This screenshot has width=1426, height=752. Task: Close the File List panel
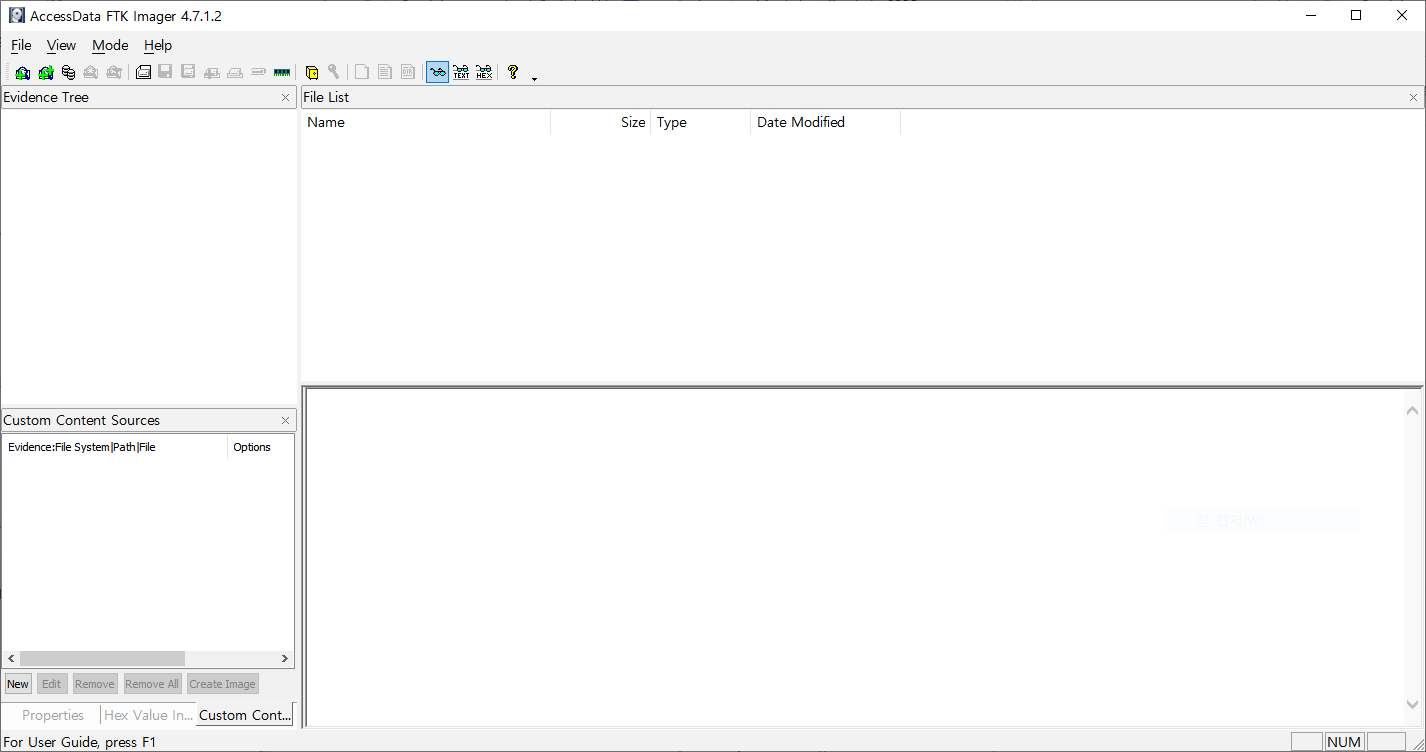[1413, 98]
